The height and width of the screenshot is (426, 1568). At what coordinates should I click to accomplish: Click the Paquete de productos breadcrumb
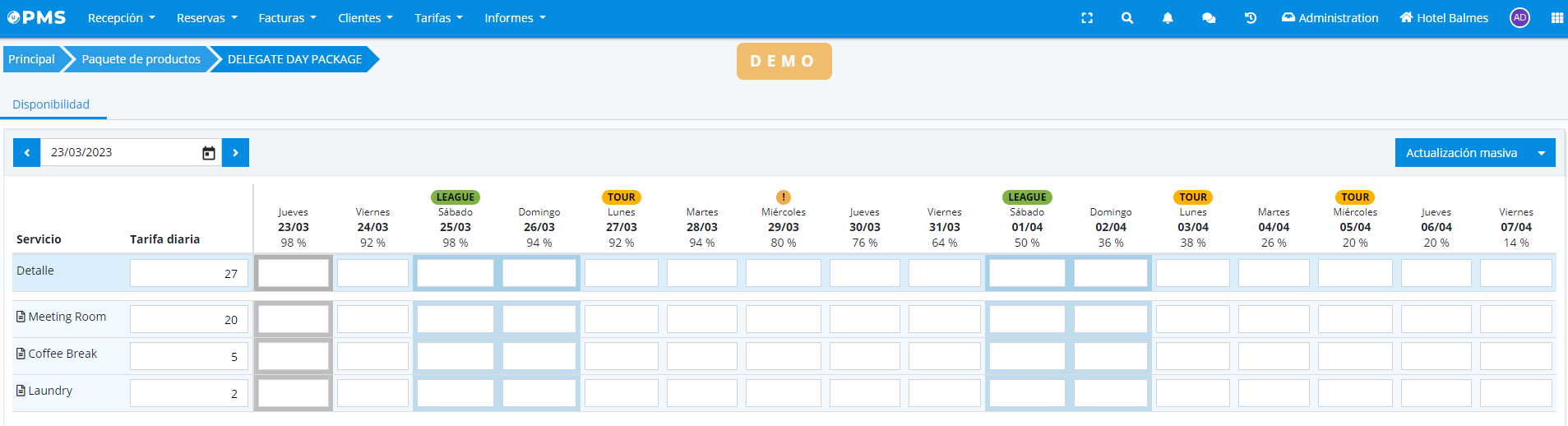pos(141,59)
